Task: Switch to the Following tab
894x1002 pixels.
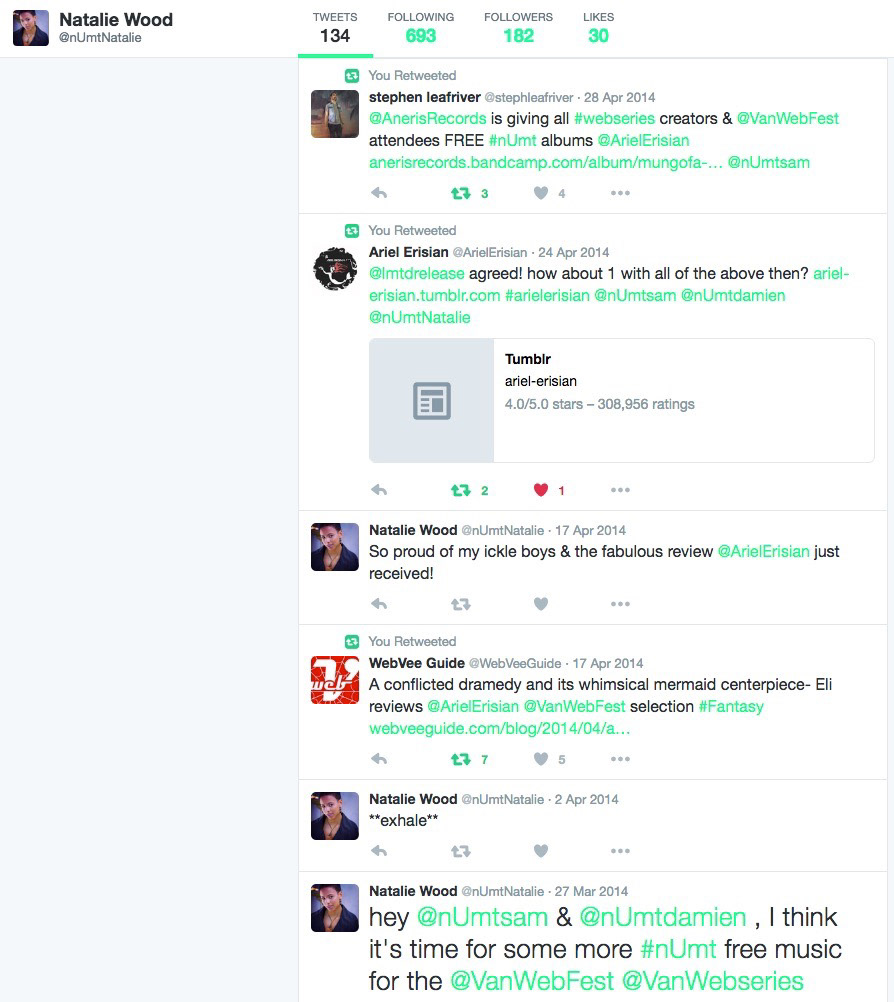Action: click(420, 28)
